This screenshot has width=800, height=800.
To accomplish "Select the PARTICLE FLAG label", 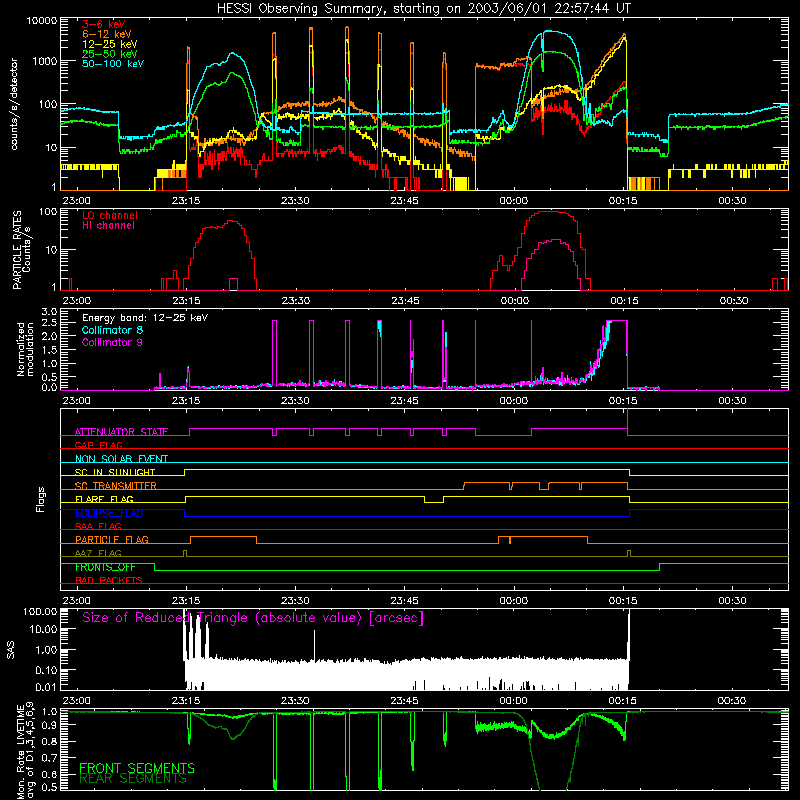I will (x=112, y=539).
